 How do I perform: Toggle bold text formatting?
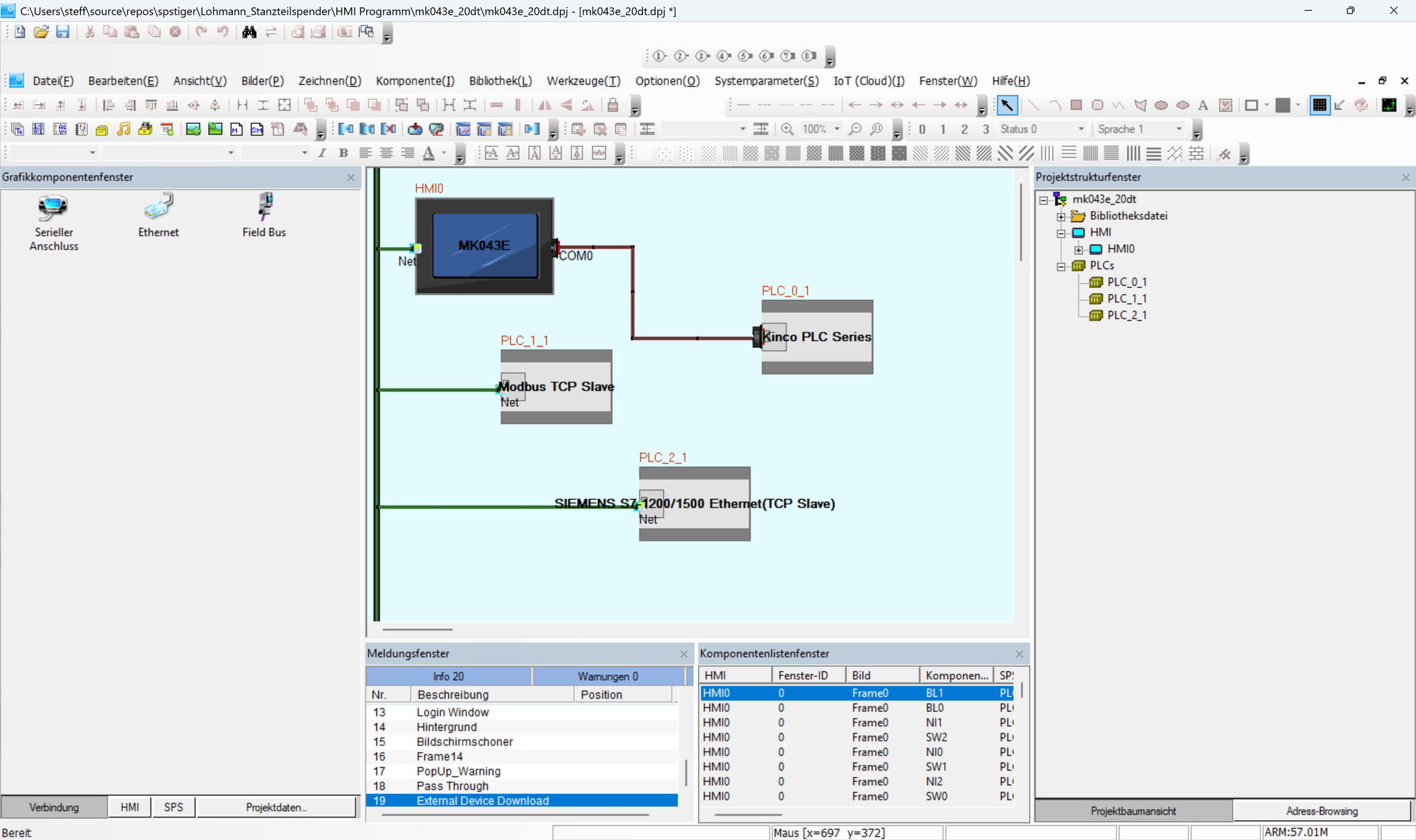[343, 153]
